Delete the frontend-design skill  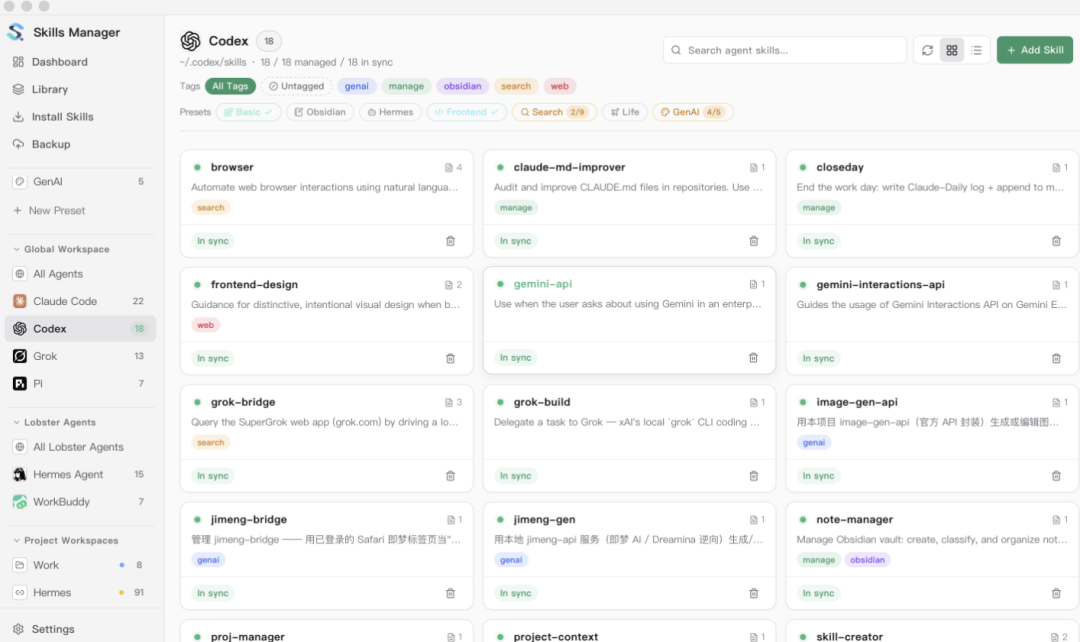click(x=450, y=358)
